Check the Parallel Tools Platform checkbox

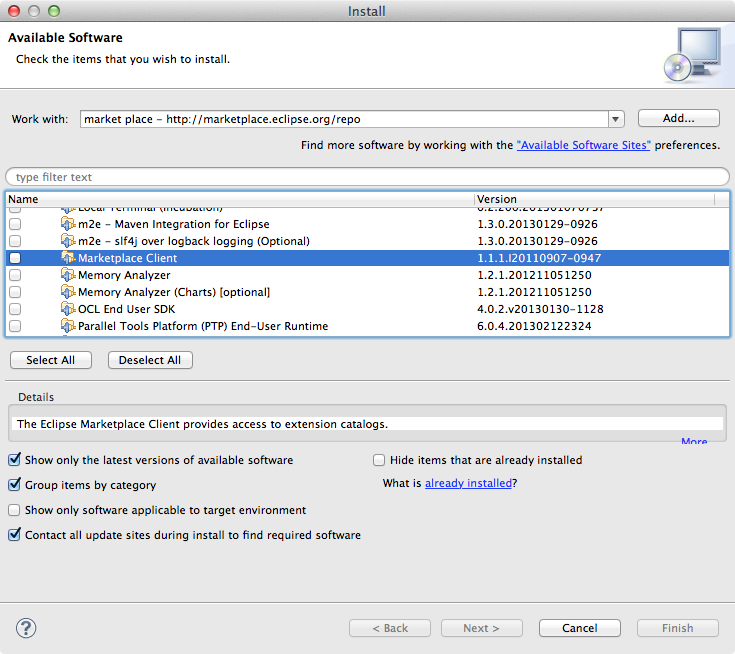pos(15,326)
